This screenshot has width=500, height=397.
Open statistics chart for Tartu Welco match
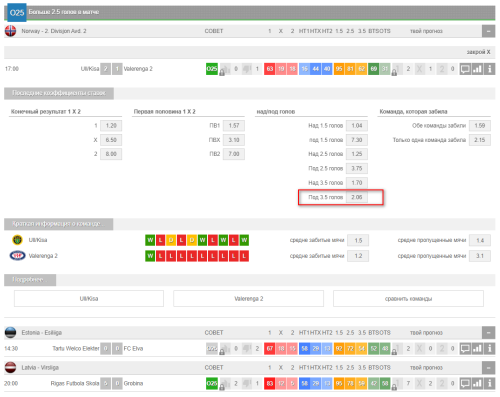[x=477, y=349]
